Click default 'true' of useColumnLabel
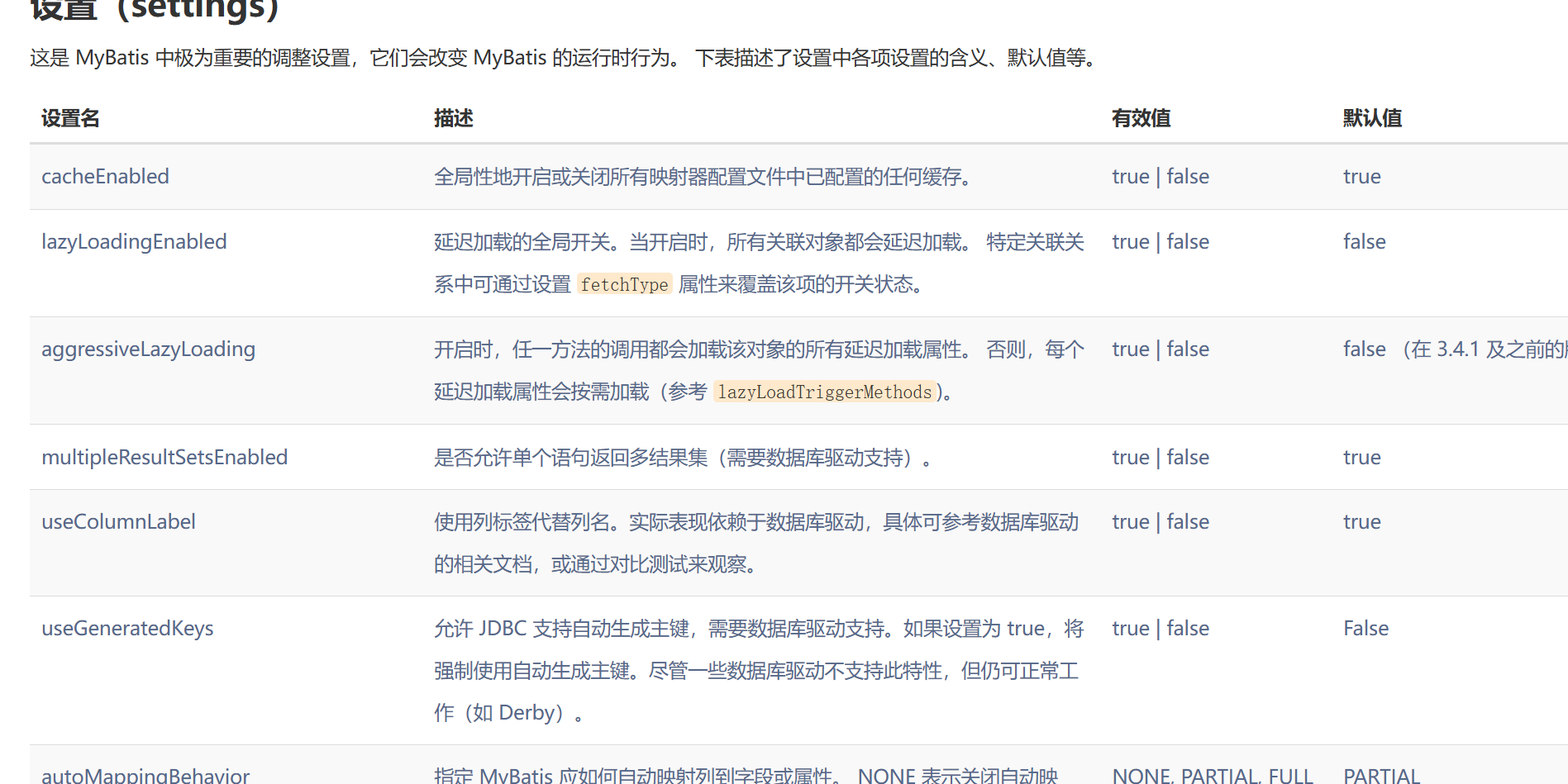 [1362, 521]
